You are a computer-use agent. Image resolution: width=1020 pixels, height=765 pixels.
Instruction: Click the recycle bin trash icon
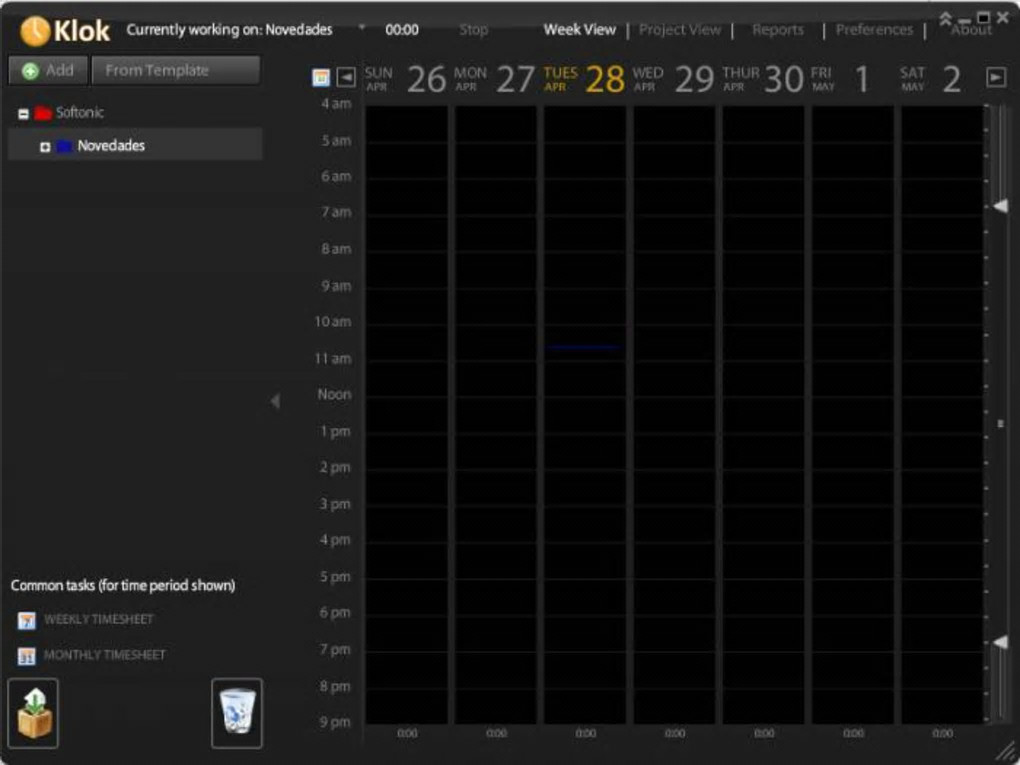pyautogui.click(x=237, y=714)
